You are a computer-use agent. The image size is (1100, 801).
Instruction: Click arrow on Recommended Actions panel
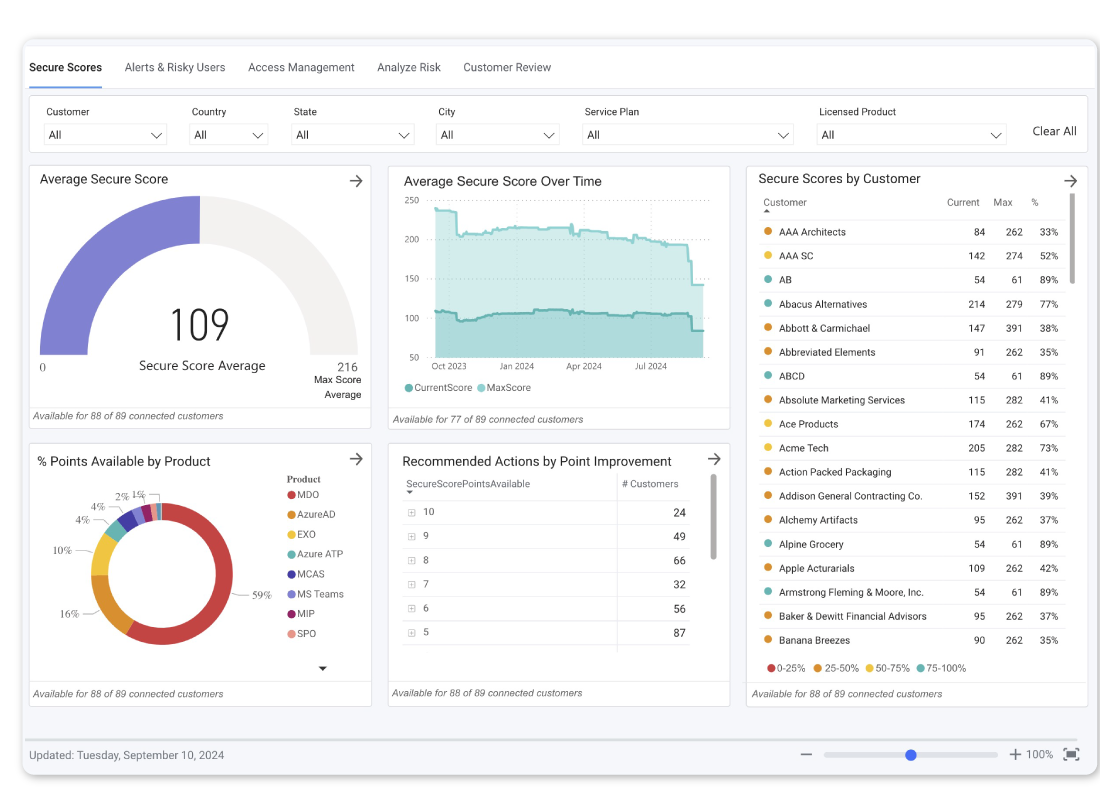(713, 459)
